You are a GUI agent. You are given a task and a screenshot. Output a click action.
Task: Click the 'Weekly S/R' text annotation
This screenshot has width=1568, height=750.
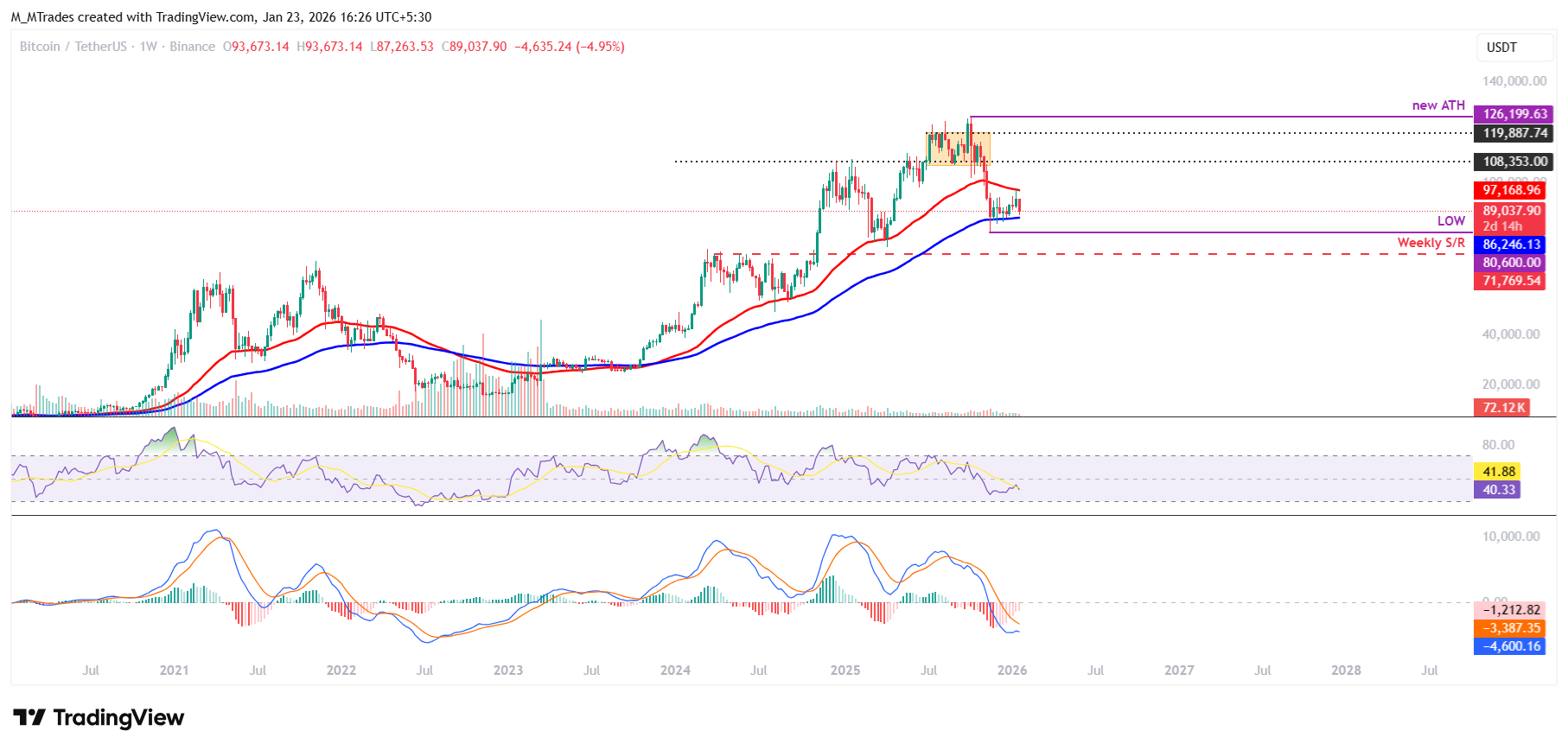(1431, 243)
